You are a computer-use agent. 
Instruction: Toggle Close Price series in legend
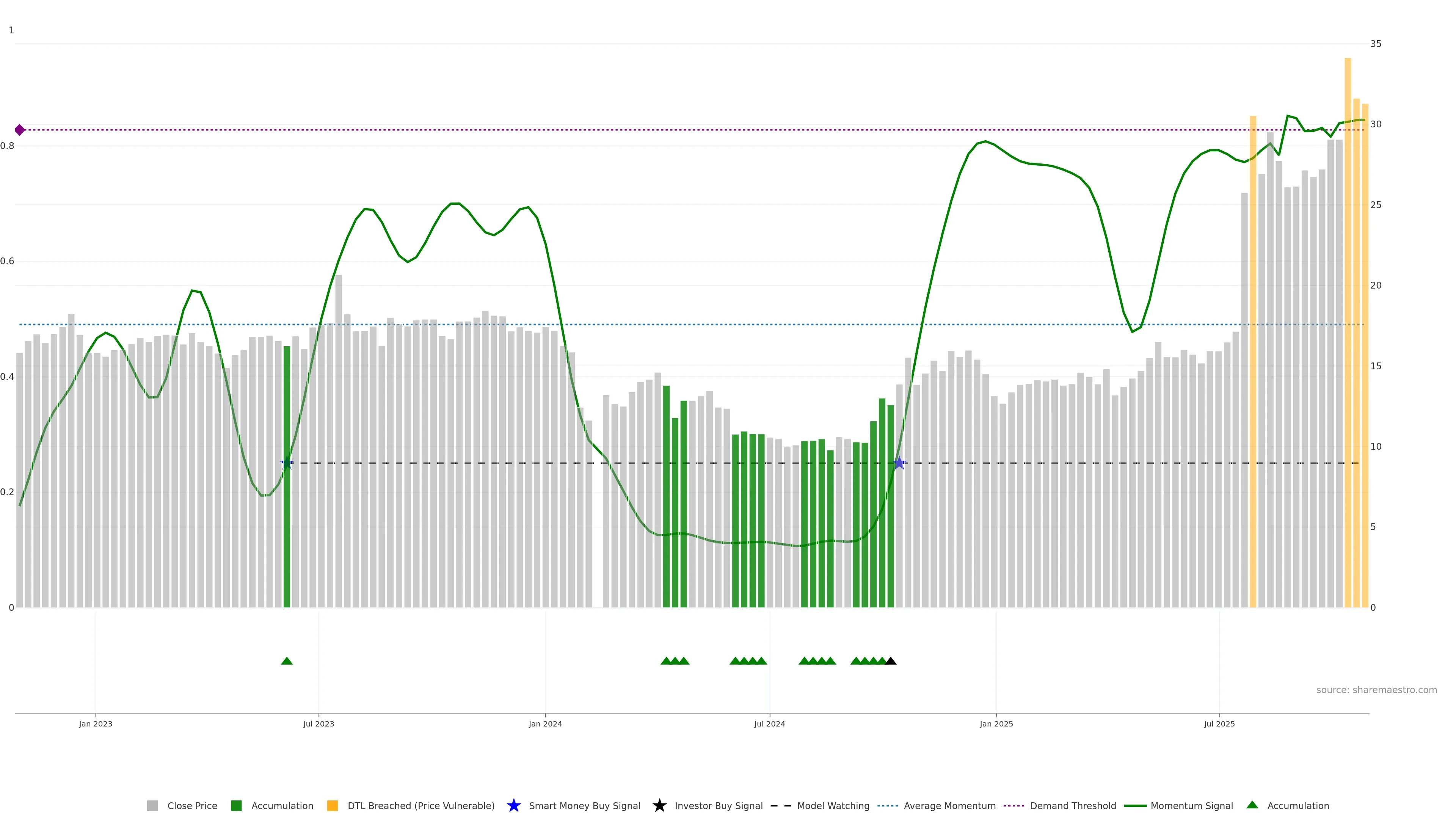(191, 806)
